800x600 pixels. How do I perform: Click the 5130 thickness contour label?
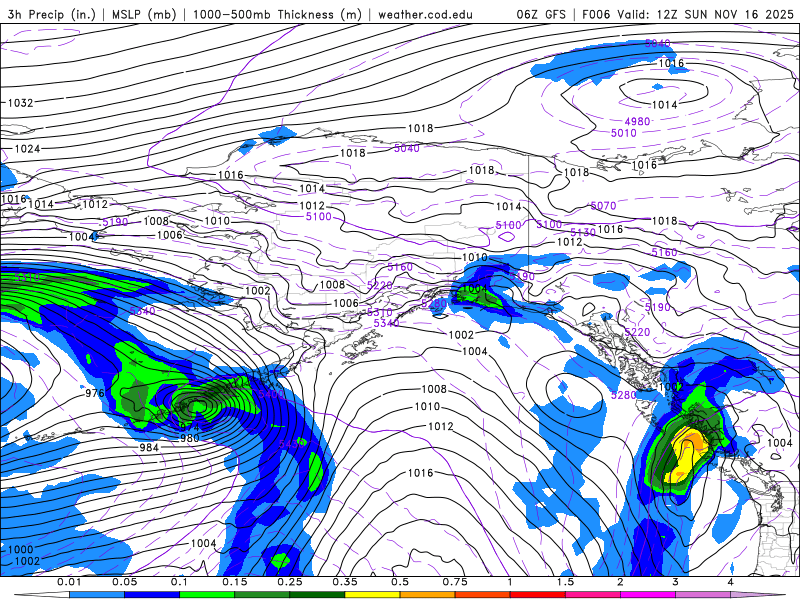coord(583,232)
